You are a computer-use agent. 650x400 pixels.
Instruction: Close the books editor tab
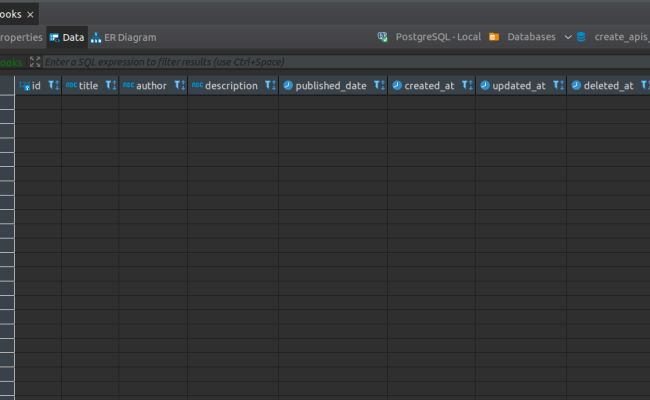click(30, 15)
